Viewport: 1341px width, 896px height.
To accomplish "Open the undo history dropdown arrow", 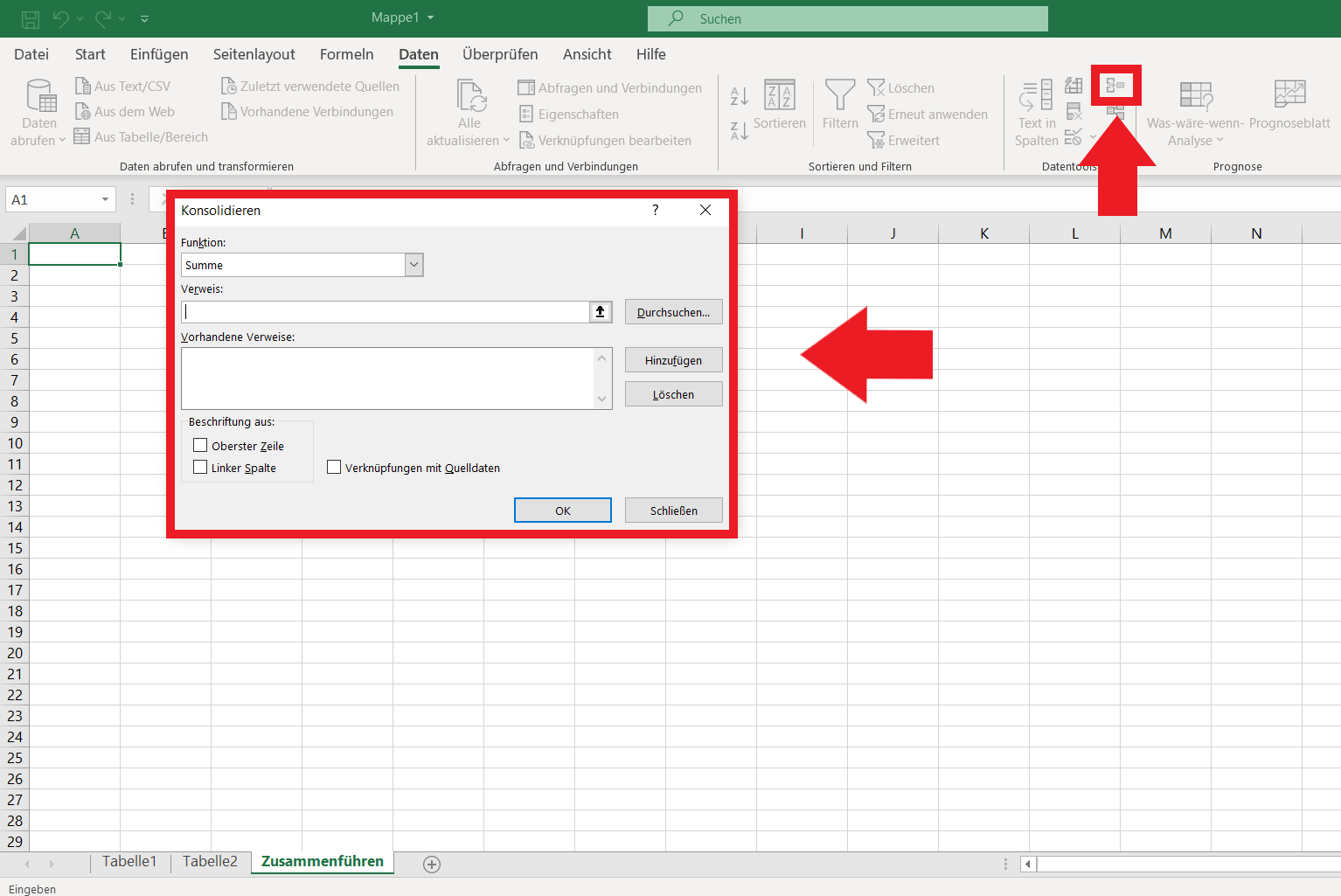I will pos(80,18).
